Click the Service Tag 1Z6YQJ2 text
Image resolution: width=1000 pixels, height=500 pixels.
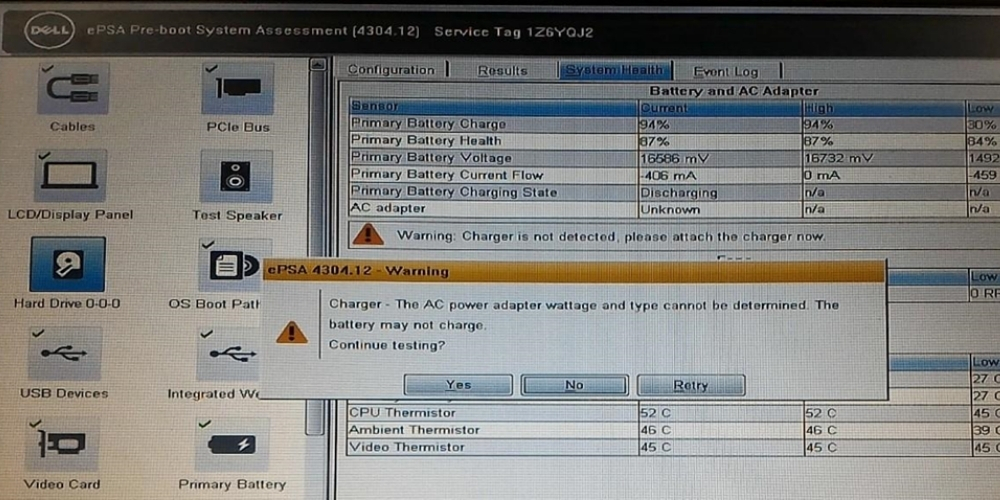(x=513, y=31)
